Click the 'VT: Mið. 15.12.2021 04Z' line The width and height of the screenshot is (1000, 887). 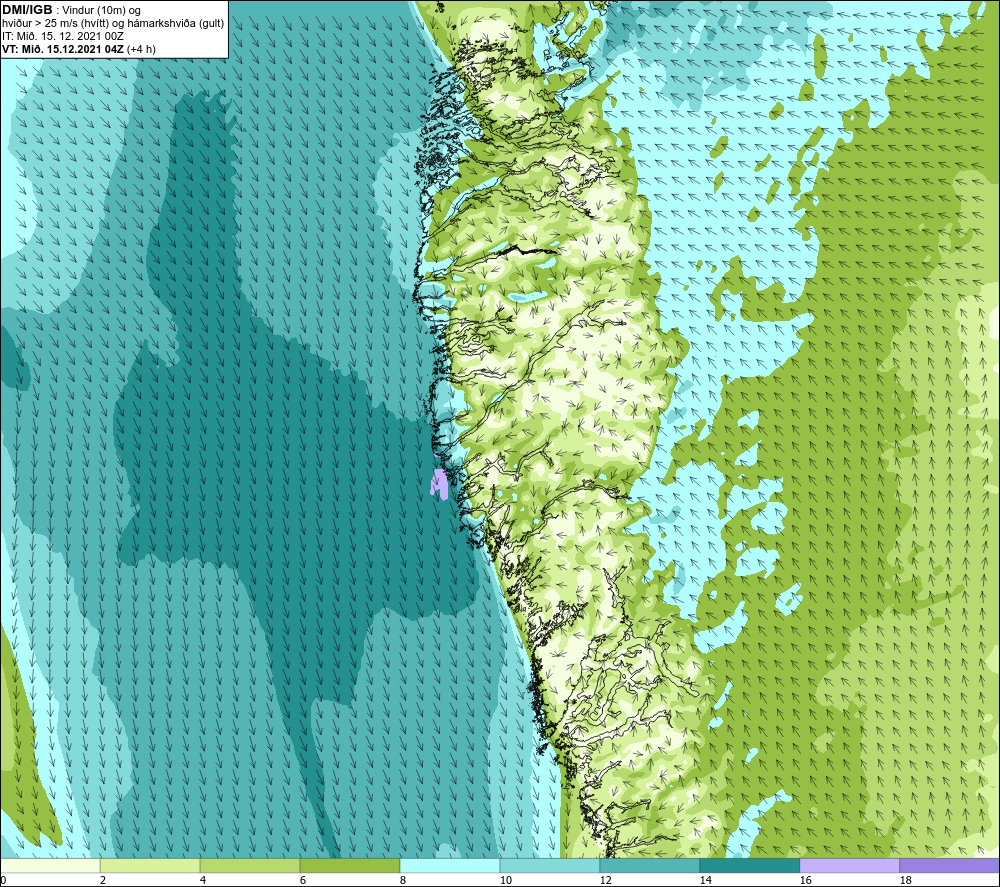[64, 49]
